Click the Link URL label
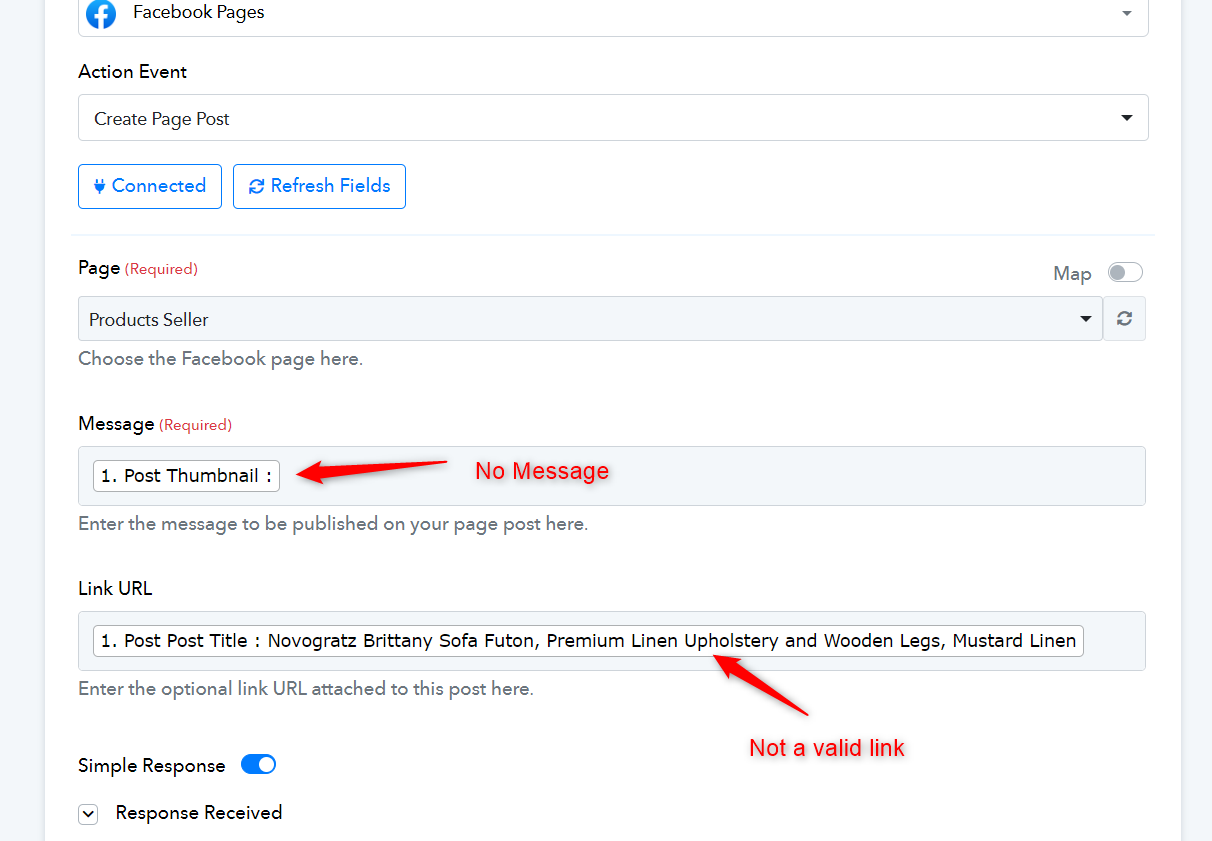 coord(115,589)
